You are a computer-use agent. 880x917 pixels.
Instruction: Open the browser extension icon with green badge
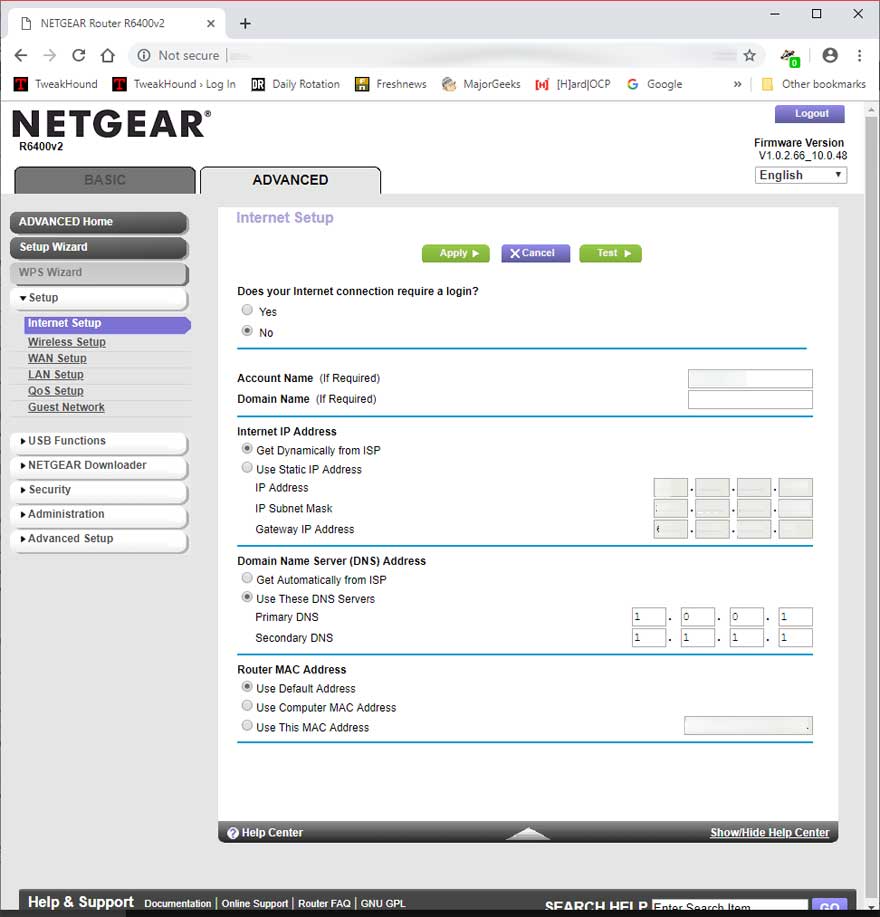[x=790, y=57]
